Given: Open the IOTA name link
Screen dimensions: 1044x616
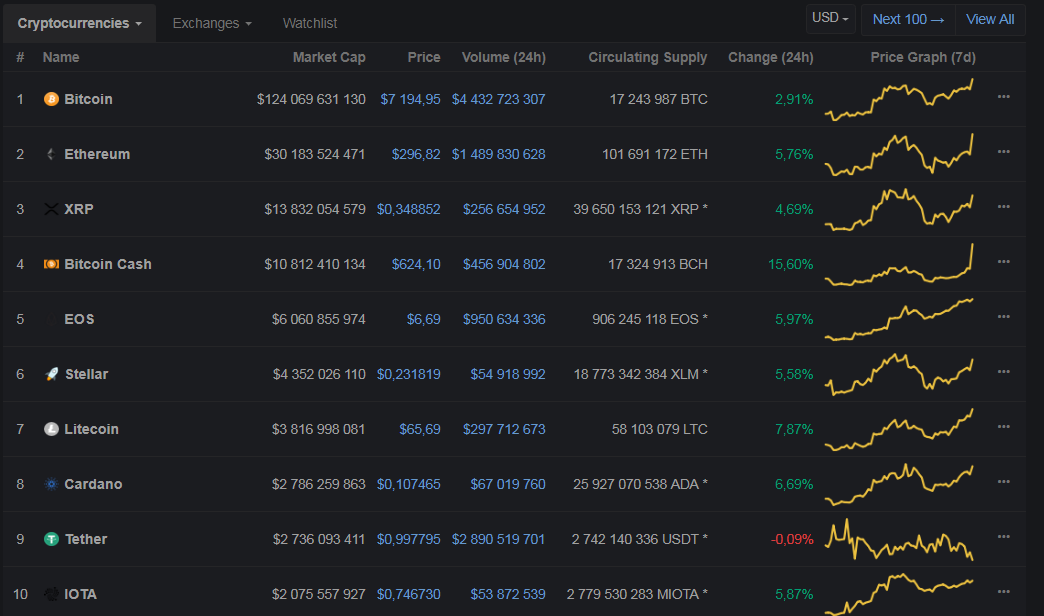Looking at the screenshot, I should tap(80, 594).
